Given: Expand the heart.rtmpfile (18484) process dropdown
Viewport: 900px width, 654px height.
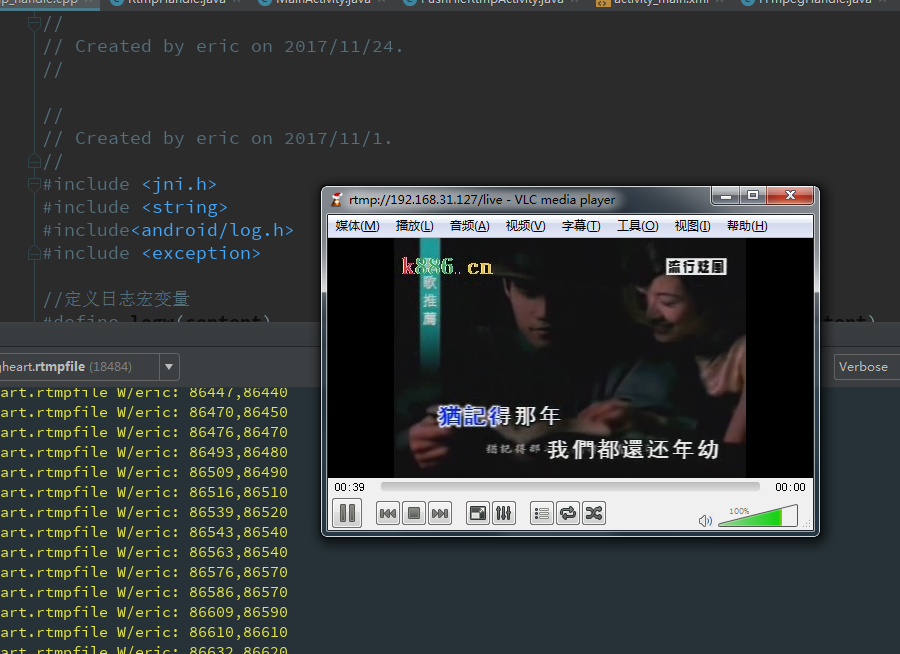Looking at the screenshot, I should [x=169, y=367].
